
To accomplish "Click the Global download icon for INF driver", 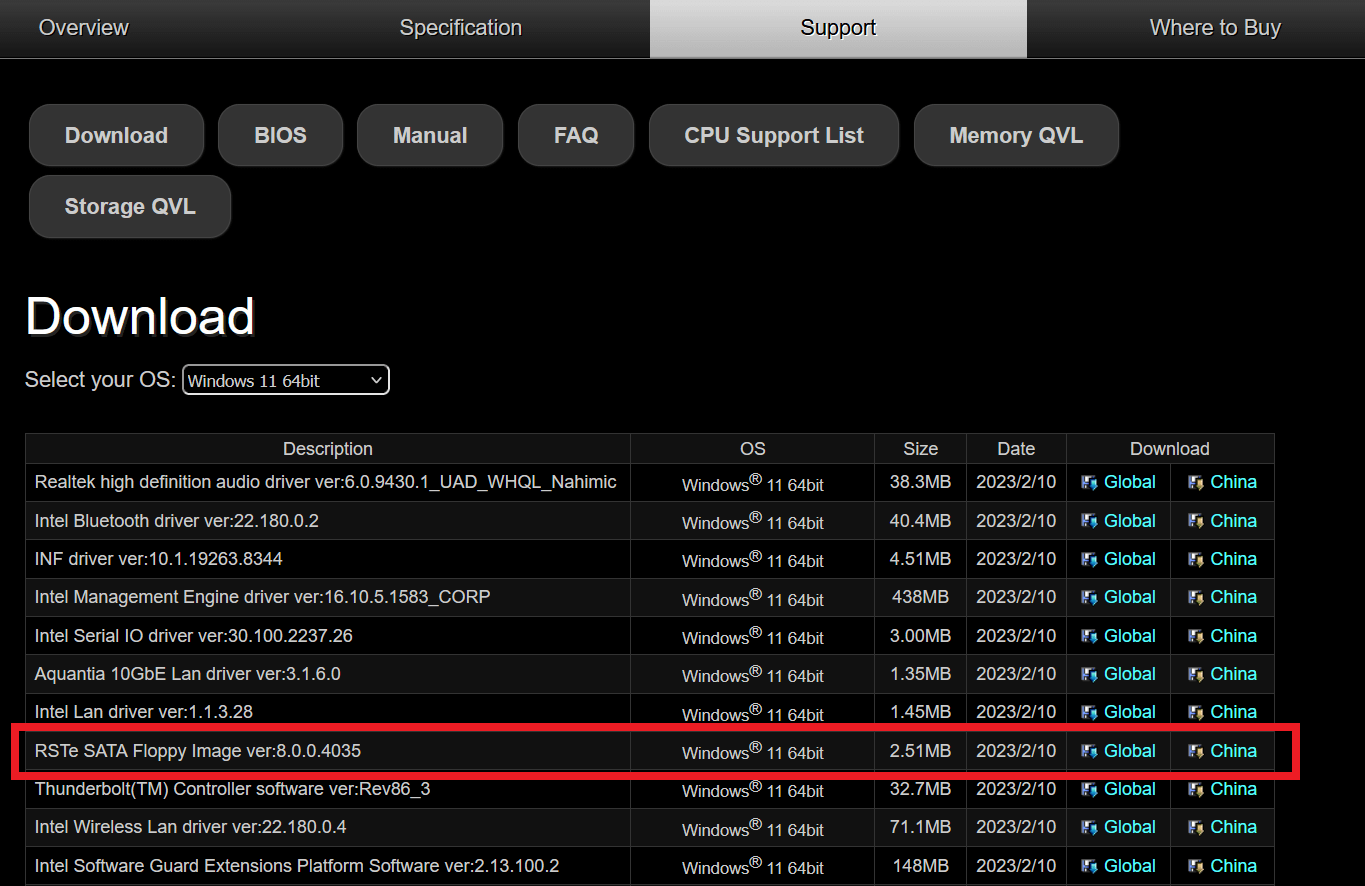I will click(x=1089, y=559).
